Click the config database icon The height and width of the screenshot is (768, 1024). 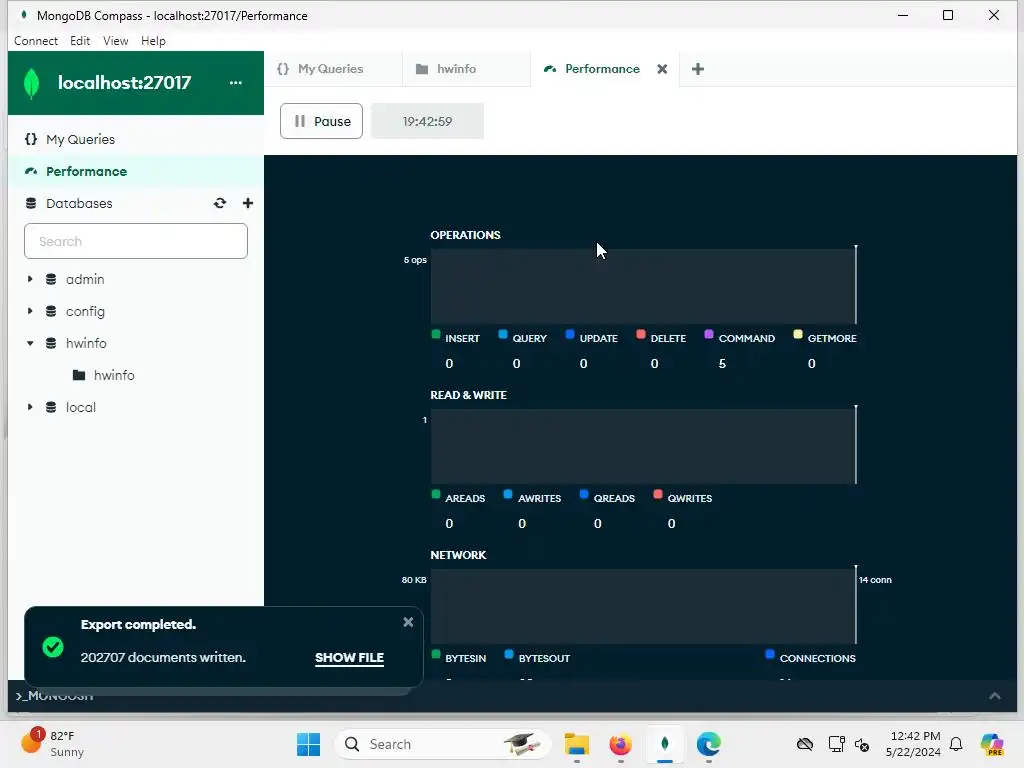pos(51,311)
